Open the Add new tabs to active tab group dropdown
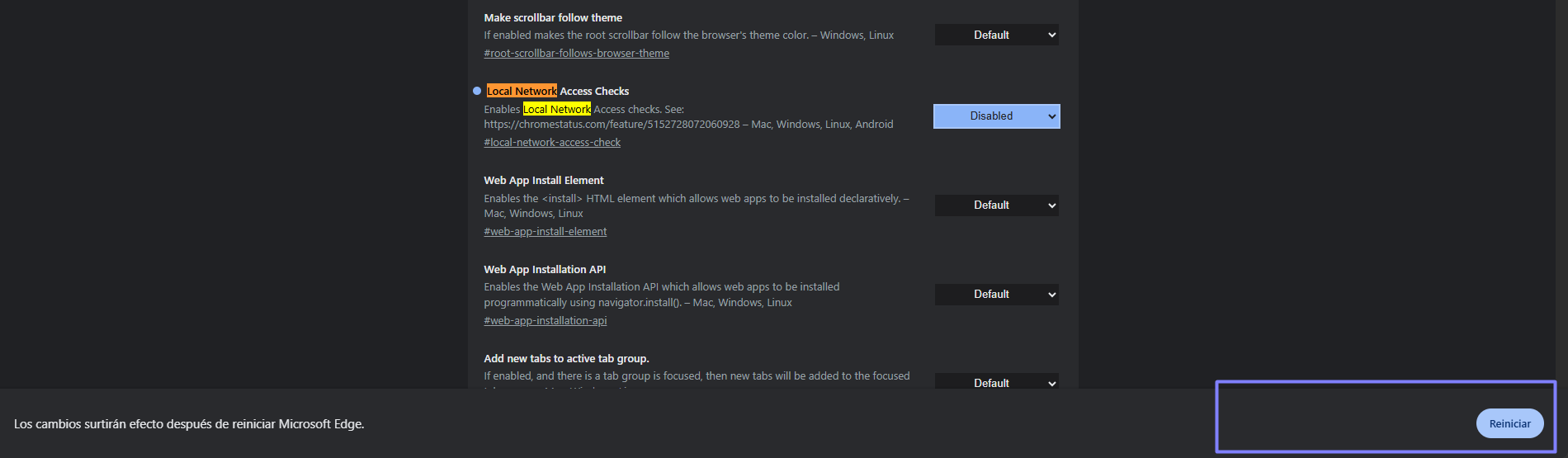The image size is (1568, 458). [x=996, y=382]
